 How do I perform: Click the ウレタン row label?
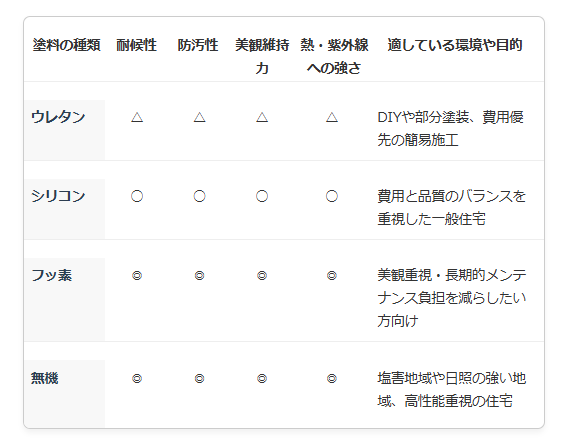point(58,117)
